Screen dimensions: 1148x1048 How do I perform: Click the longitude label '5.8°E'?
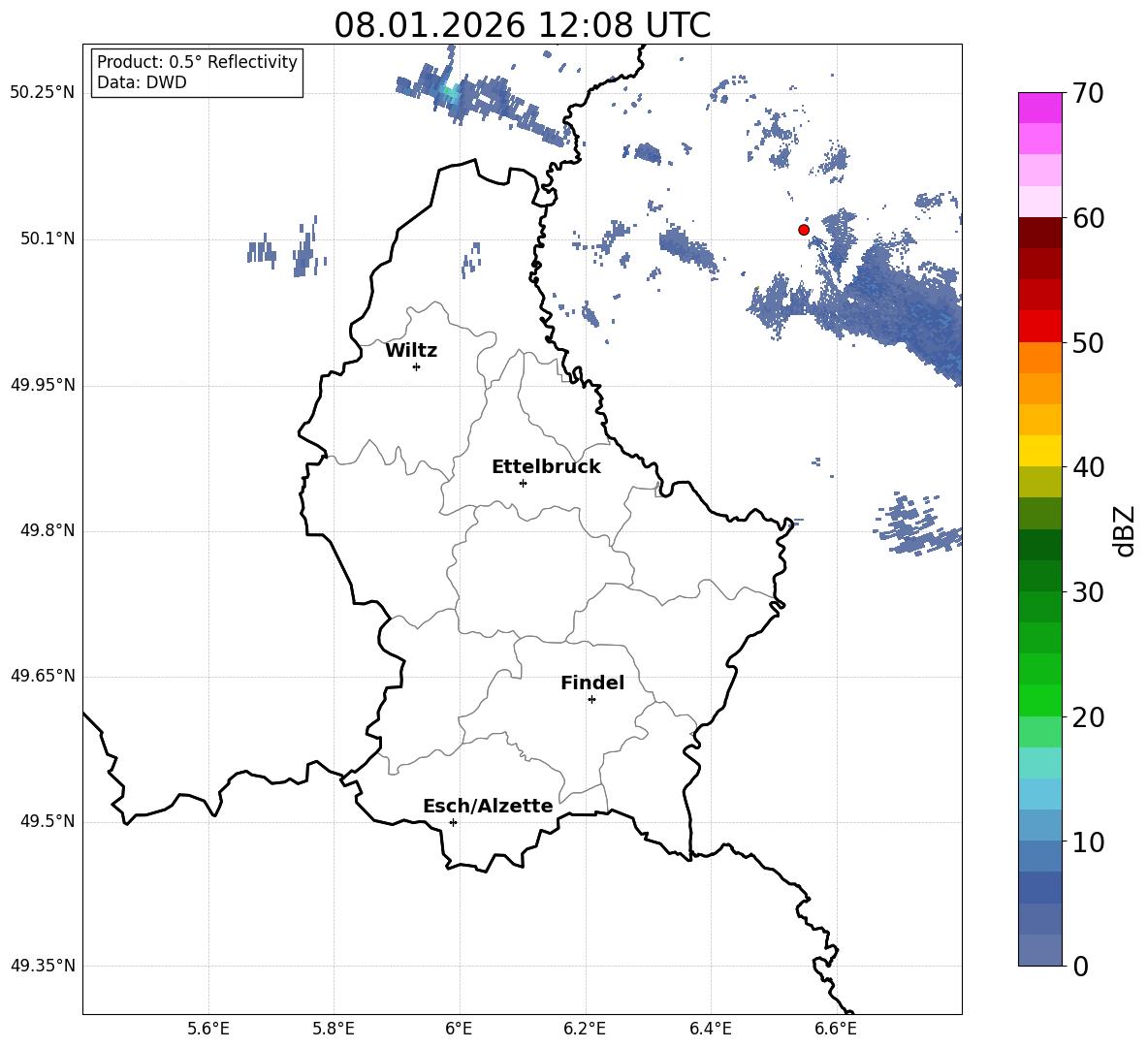coord(334,1029)
